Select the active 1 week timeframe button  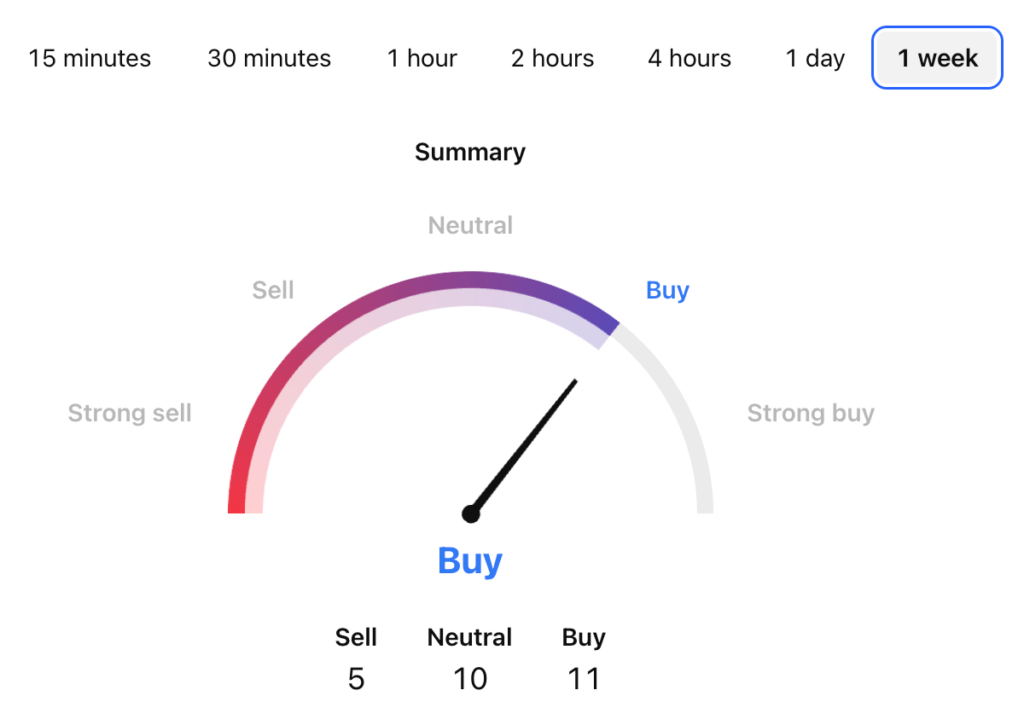936,58
